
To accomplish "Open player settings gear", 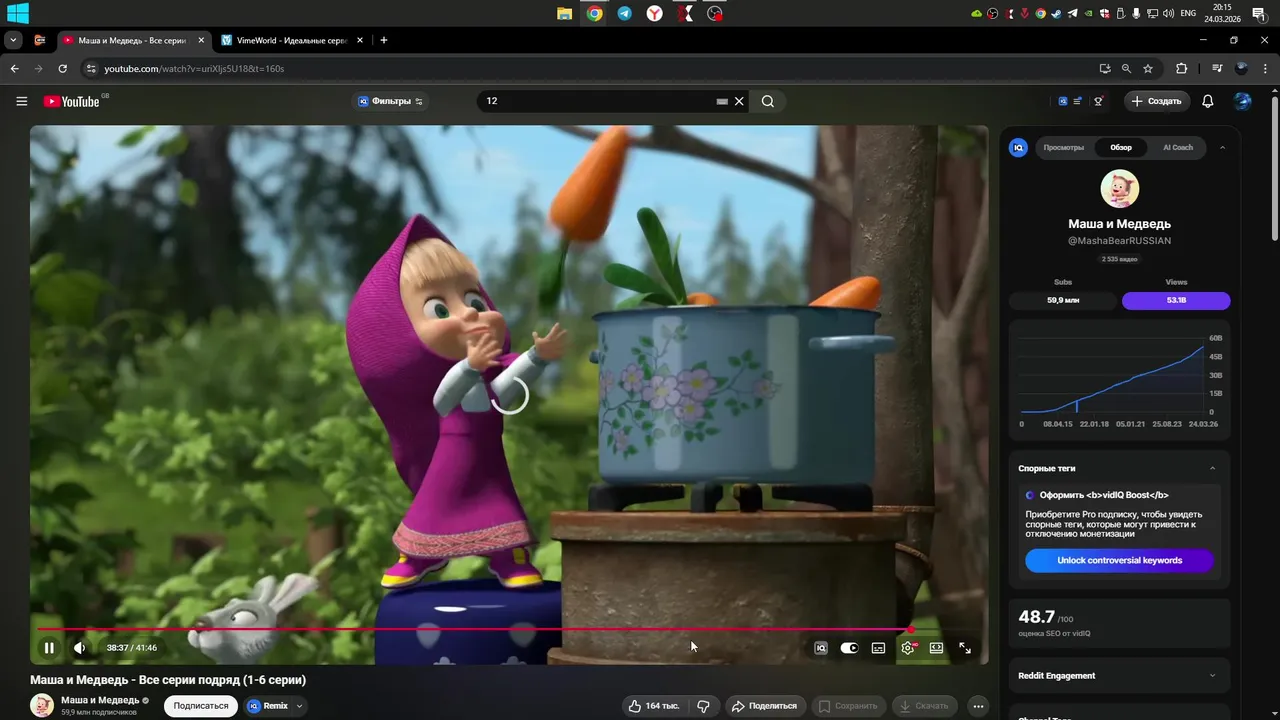I will [x=908, y=648].
